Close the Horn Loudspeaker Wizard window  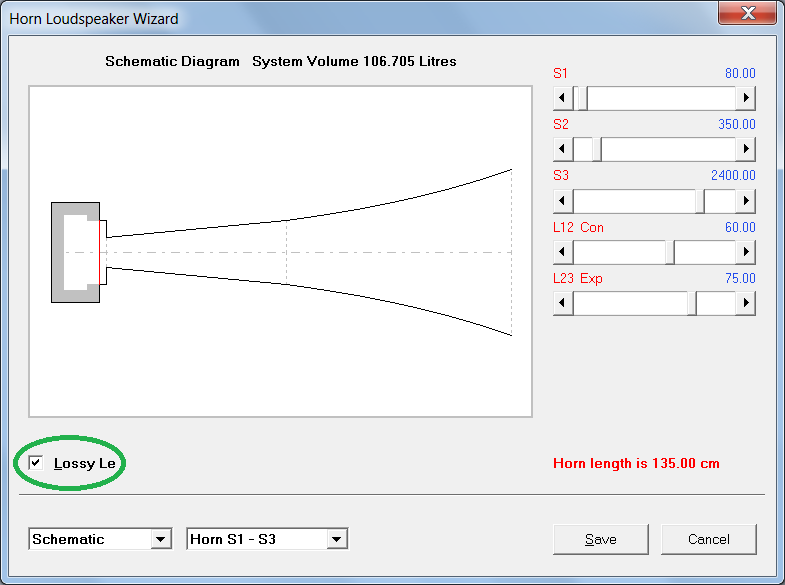[x=747, y=12]
